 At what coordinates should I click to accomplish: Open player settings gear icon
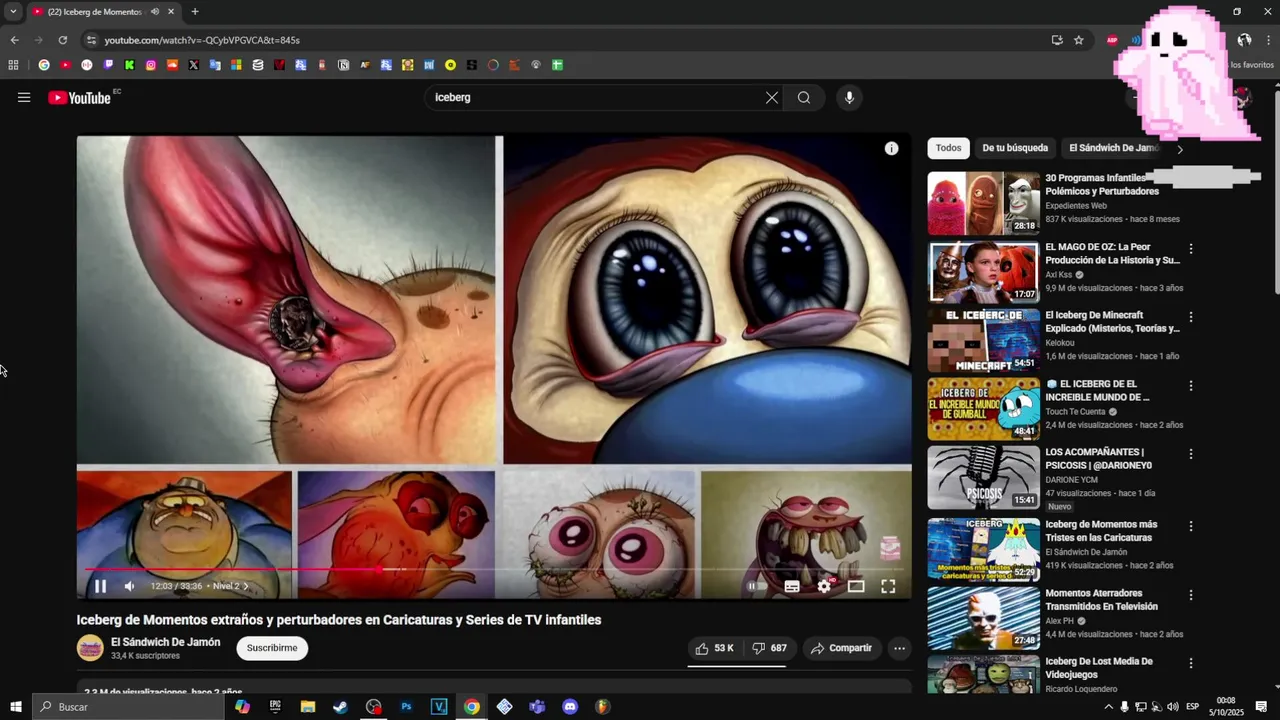tap(824, 586)
